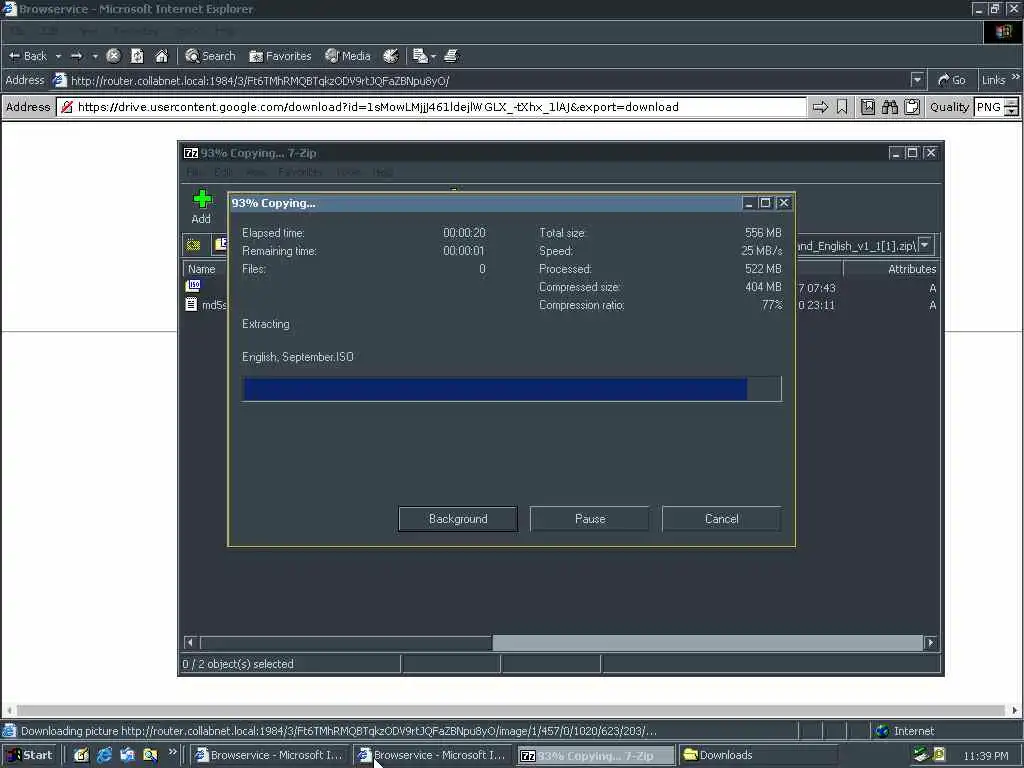Click the Quality PNG selector field
The width and height of the screenshot is (1024, 768).
(x=989, y=107)
